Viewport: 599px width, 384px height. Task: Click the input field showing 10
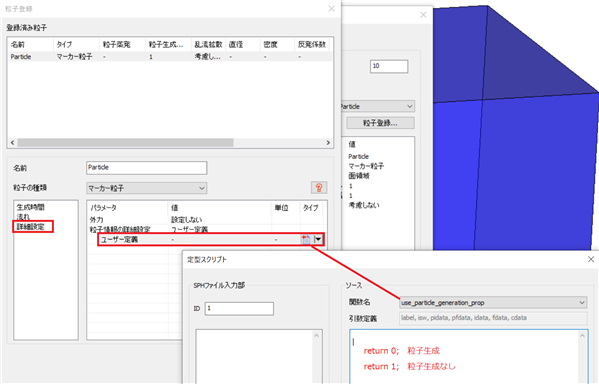coord(389,66)
